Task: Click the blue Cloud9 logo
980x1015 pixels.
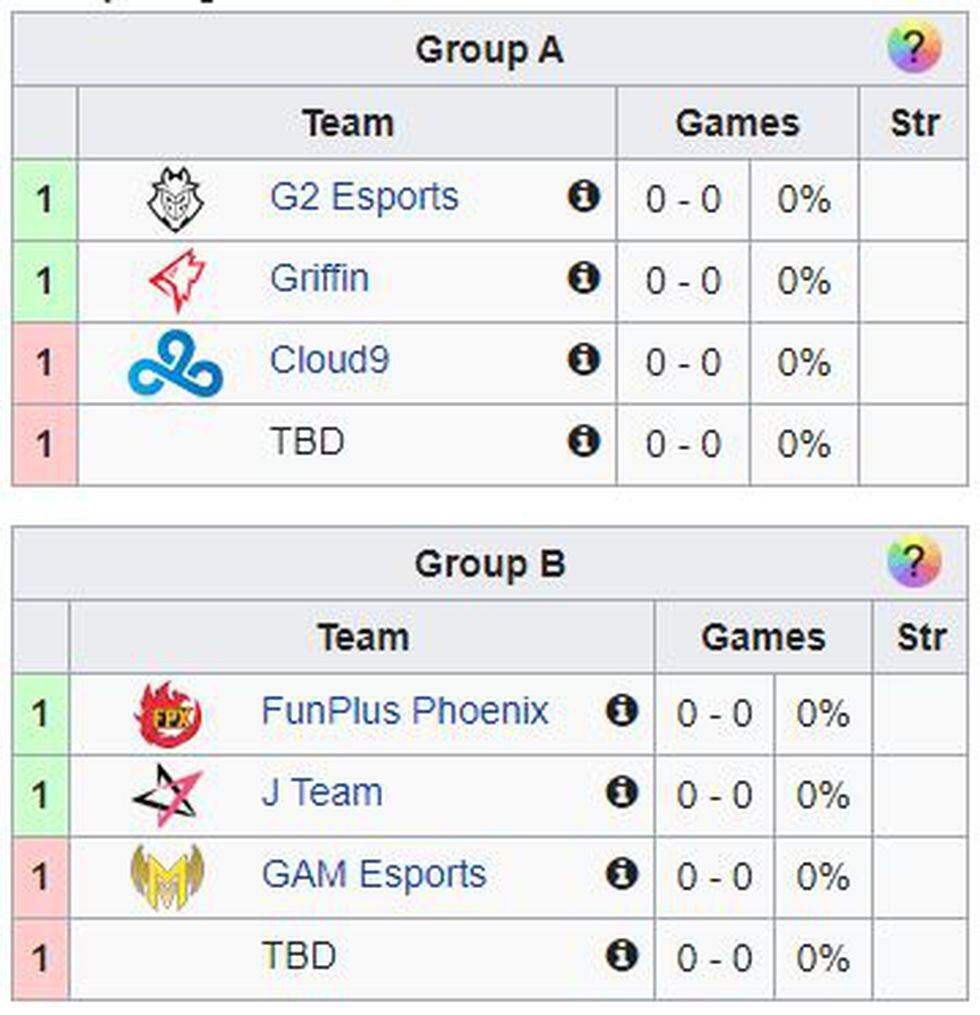Action: click(175, 362)
